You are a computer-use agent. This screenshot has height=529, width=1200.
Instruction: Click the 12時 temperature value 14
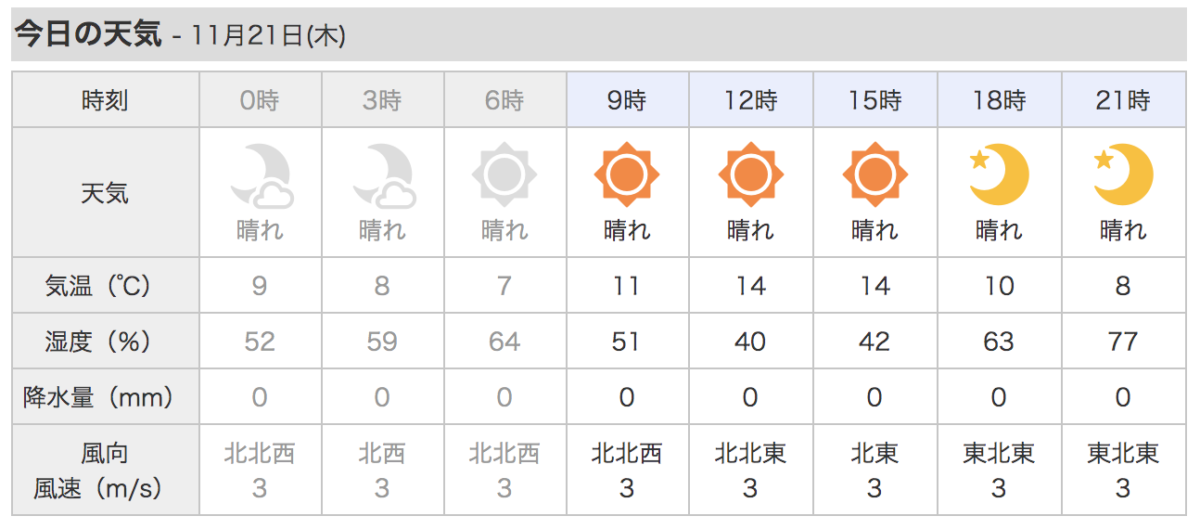tap(751, 287)
